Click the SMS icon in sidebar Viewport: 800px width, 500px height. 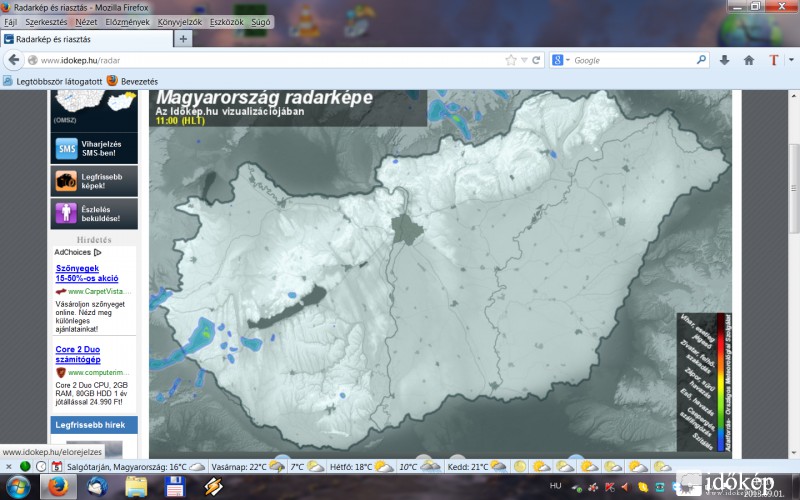click(67, 148)
